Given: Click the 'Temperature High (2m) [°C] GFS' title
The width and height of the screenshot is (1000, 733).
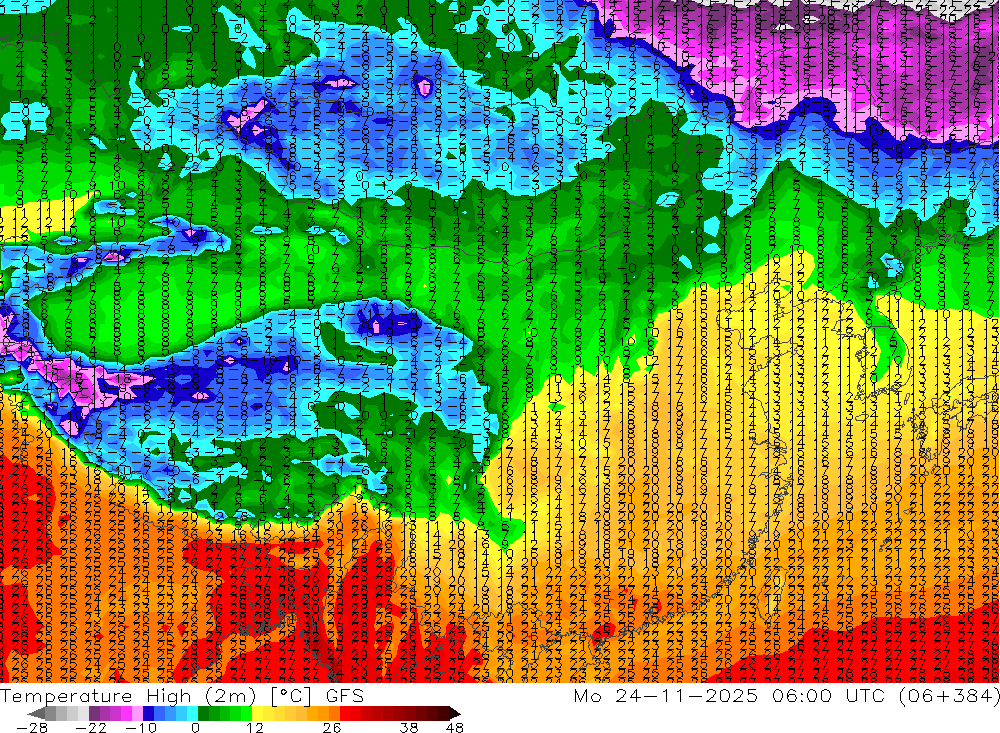Looking at the screenshot, I should pyautogui.click(x=182, y=695).
